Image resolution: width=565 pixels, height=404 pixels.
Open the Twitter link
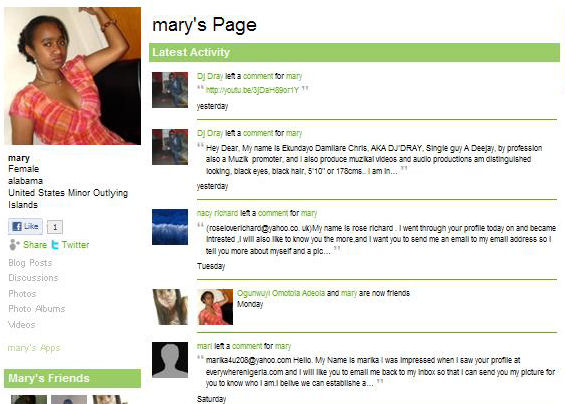tap(75, 245)
